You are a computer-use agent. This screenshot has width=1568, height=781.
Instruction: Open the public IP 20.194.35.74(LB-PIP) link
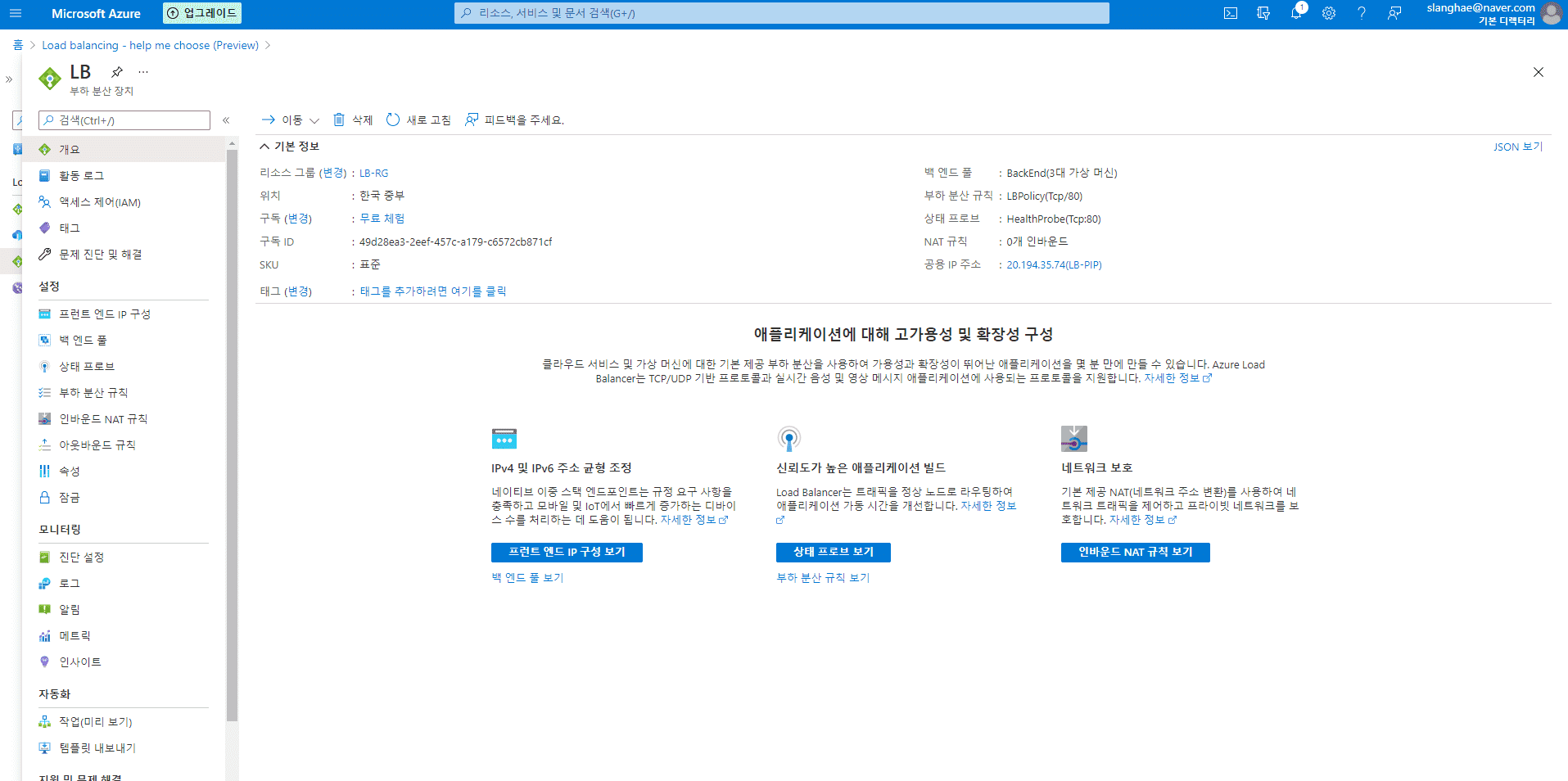click(x=1054, y=264)
